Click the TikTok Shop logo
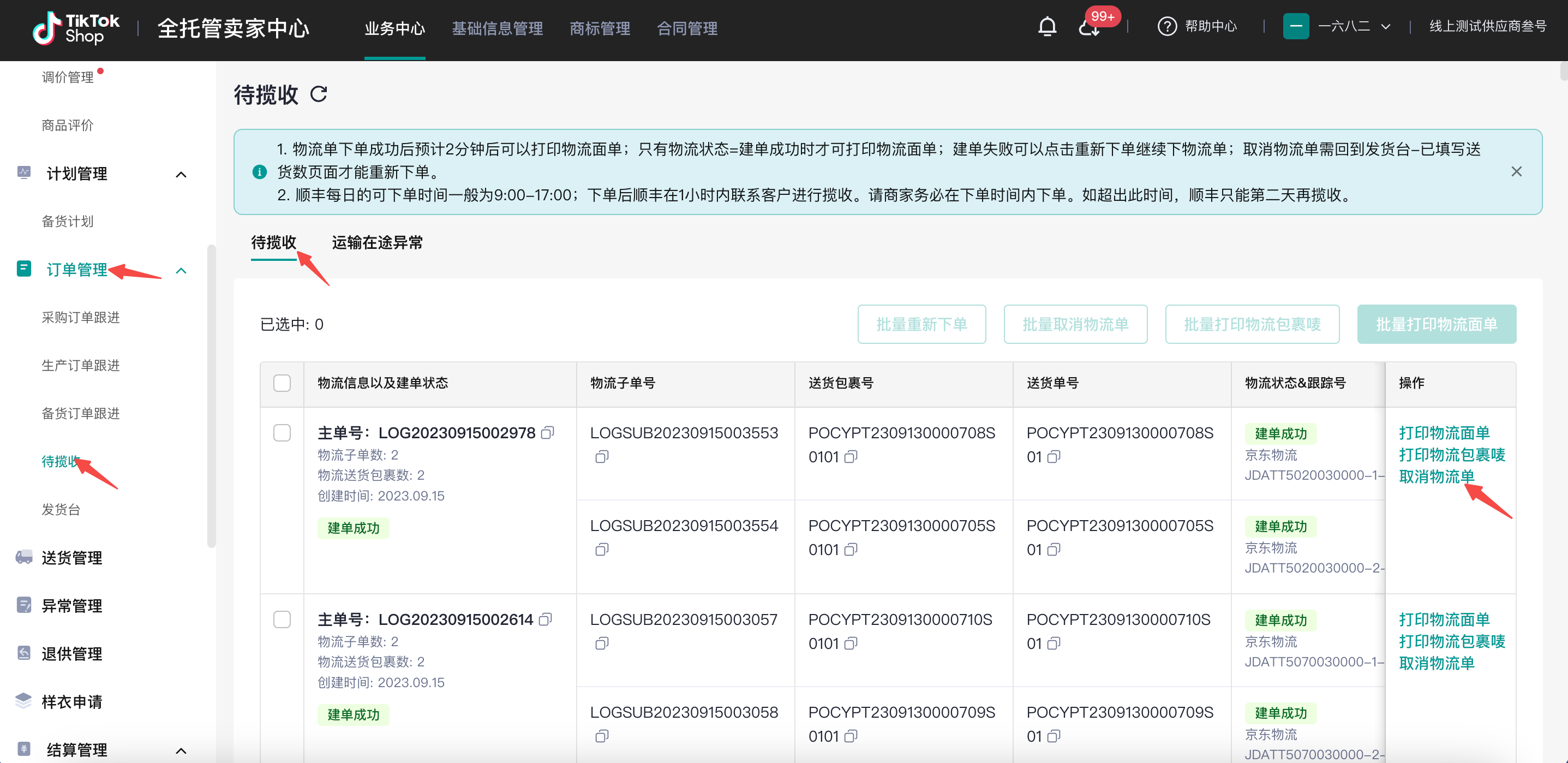1568x763 pixels. [x=76, y=28]
